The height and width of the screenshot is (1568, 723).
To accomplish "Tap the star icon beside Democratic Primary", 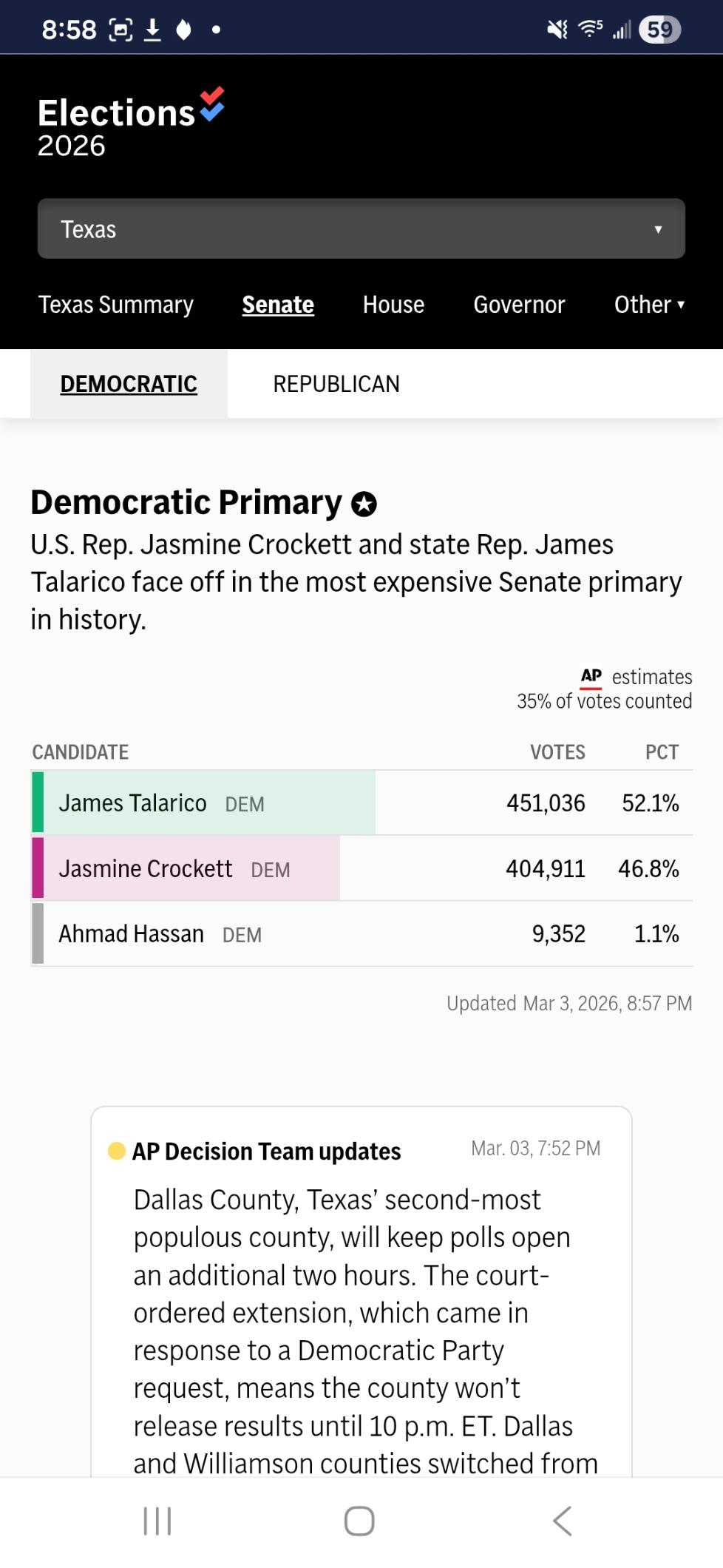I will 364,504.
